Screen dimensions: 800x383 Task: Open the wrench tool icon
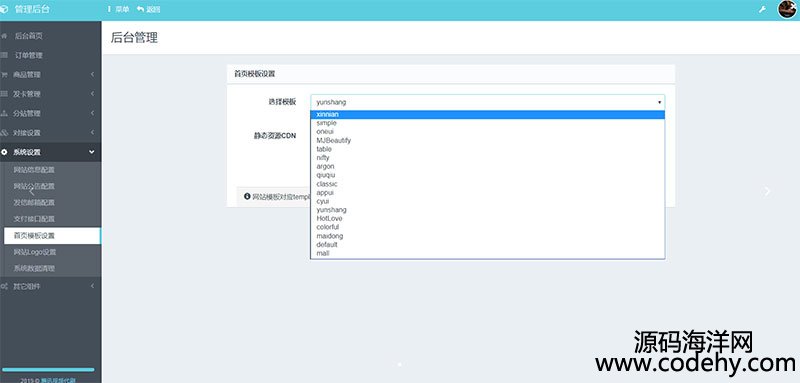pos(762,9)
